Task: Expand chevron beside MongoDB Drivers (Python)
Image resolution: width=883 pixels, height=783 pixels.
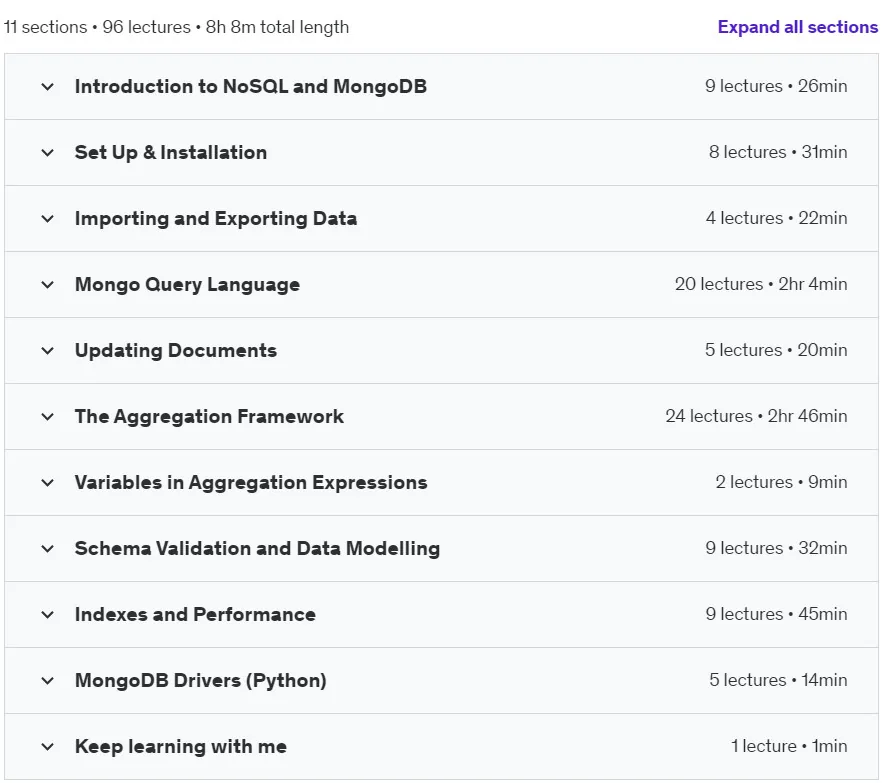Action: tap(48, 680)
